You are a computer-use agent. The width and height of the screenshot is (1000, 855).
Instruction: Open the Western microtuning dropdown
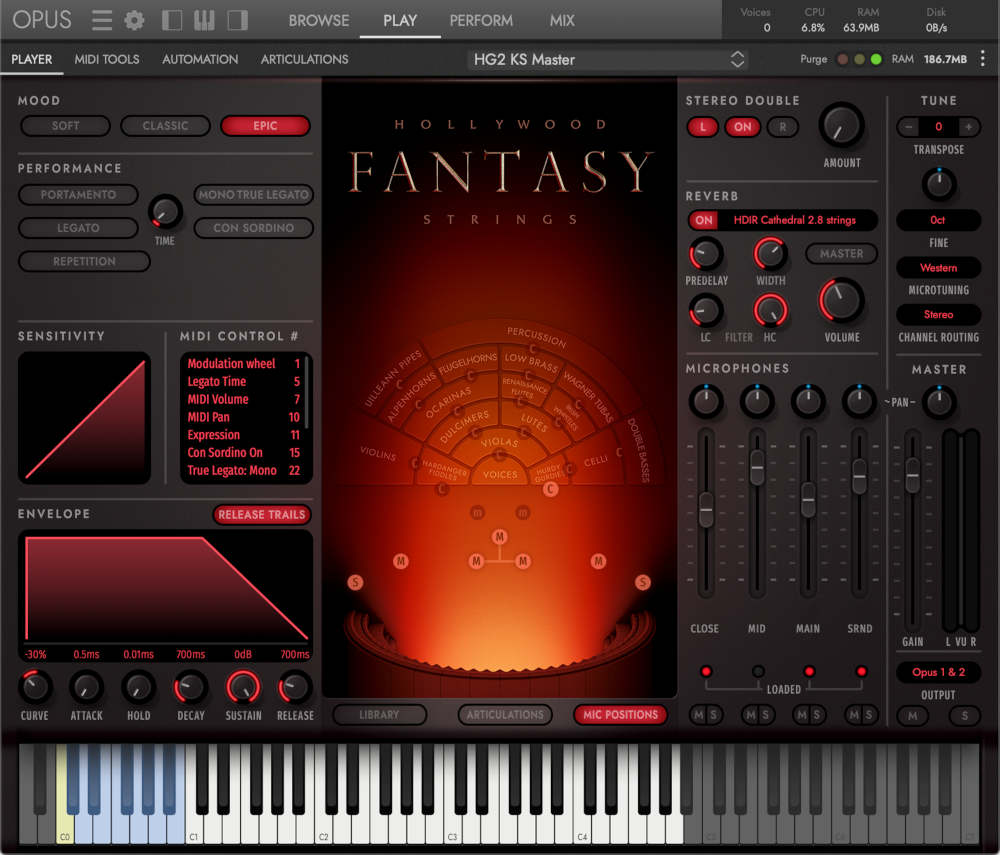(938, 267)
